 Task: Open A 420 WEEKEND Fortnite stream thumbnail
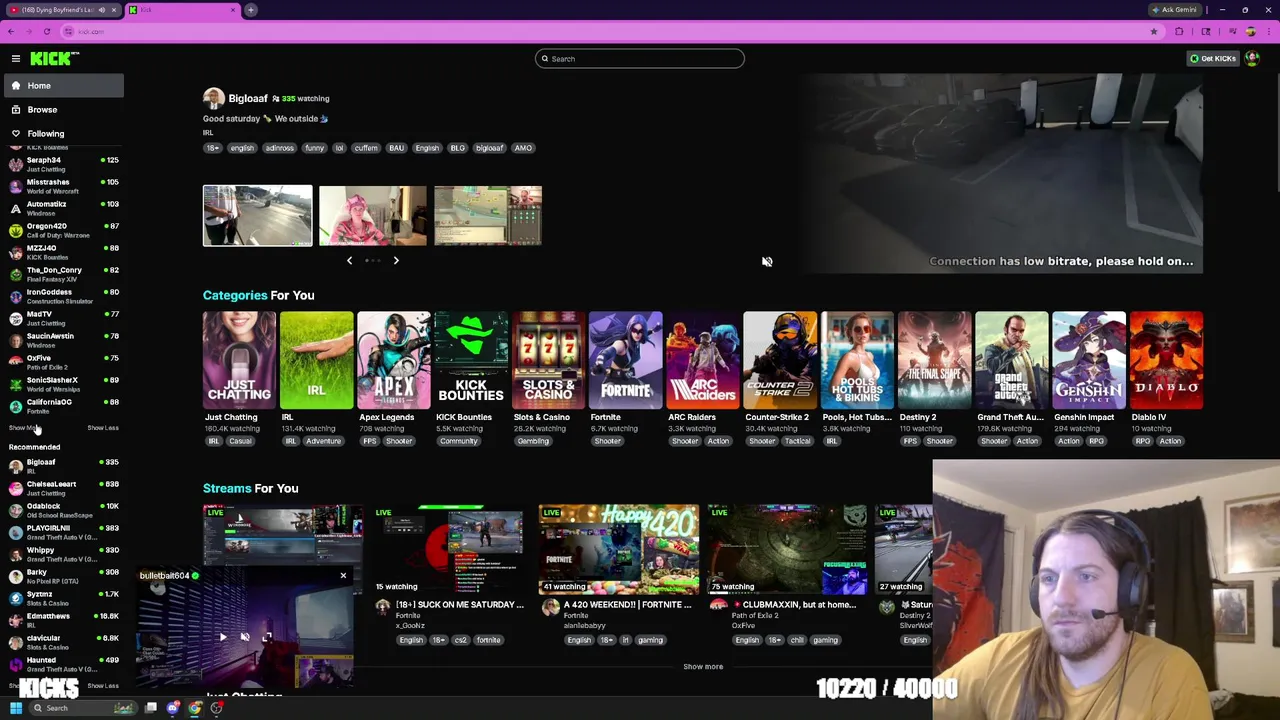pyautogui.click(x=619, y=549)
